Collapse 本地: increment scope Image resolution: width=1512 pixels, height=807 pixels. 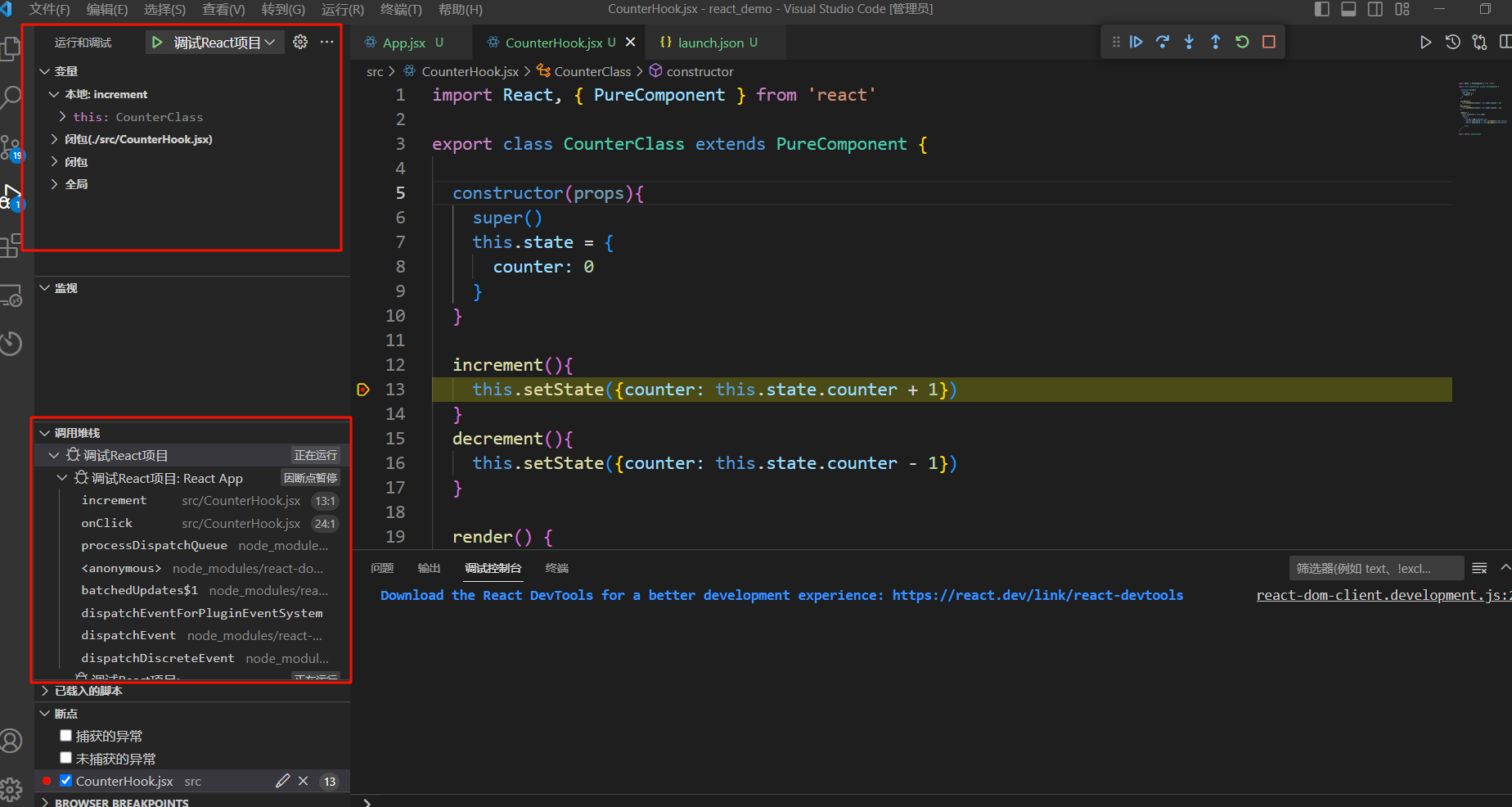point(54,94)
